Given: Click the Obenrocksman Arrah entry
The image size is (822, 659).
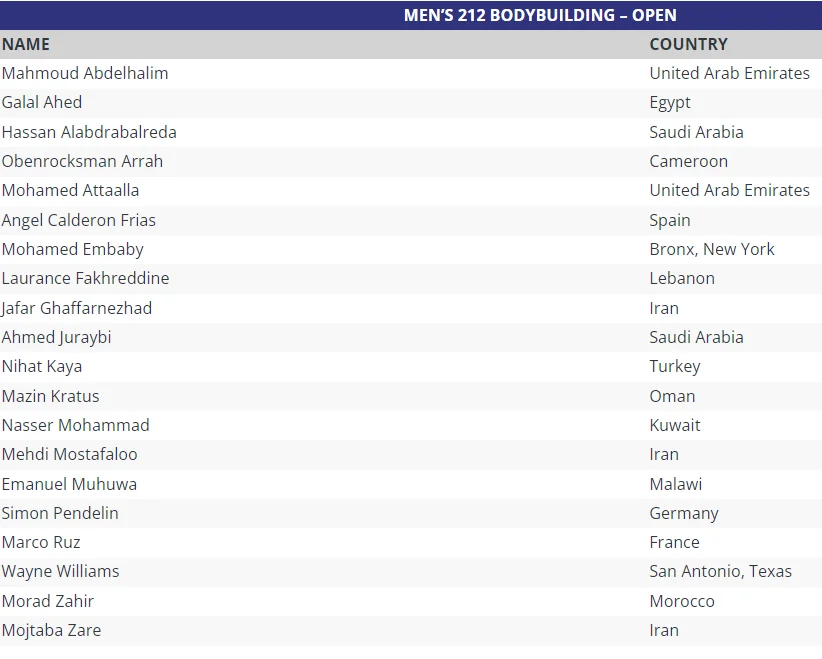Looking at the screenshot, I should coord(82,161).
